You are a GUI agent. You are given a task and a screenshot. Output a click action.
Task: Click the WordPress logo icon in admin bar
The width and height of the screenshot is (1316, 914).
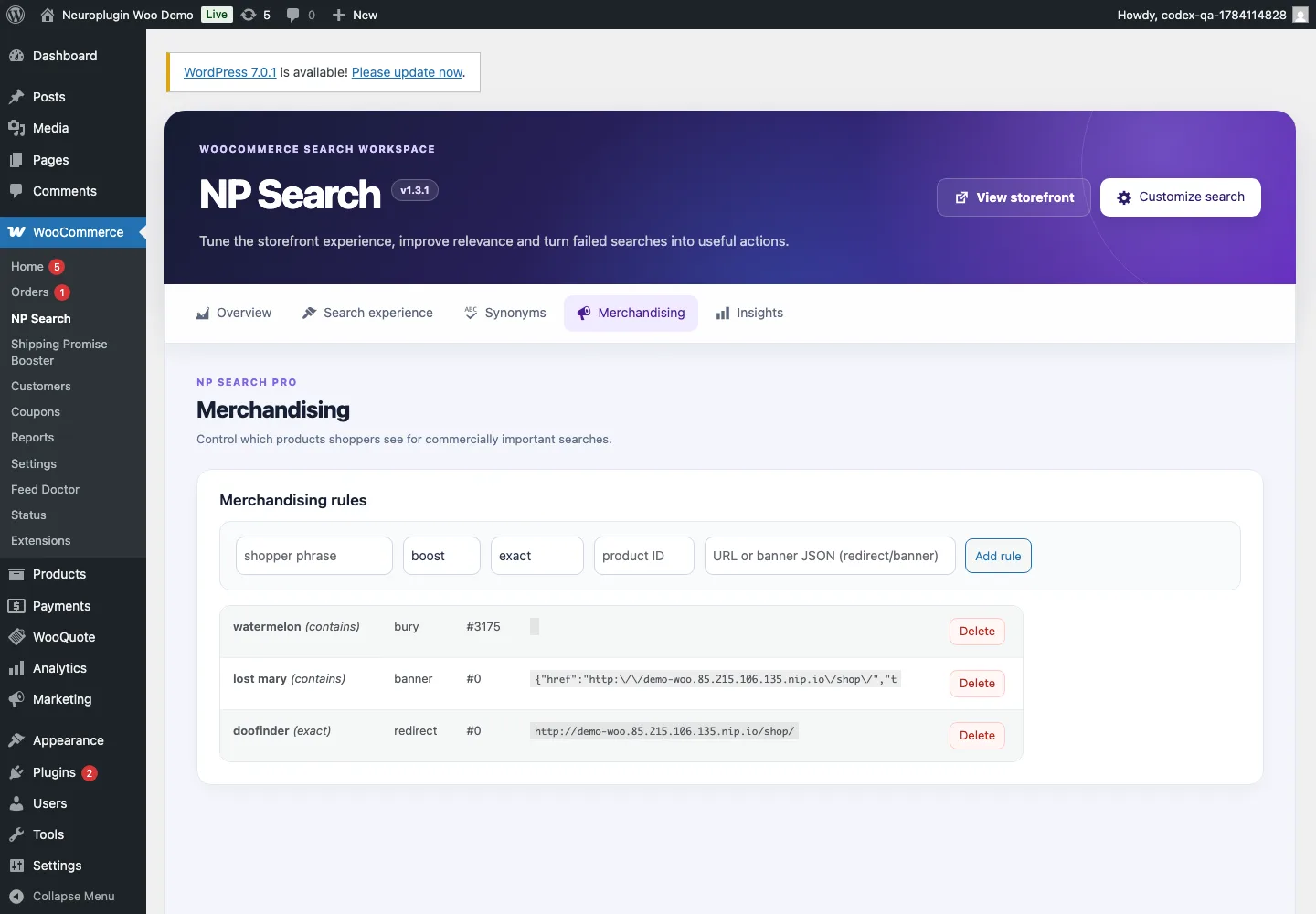[x=16, y=15]
